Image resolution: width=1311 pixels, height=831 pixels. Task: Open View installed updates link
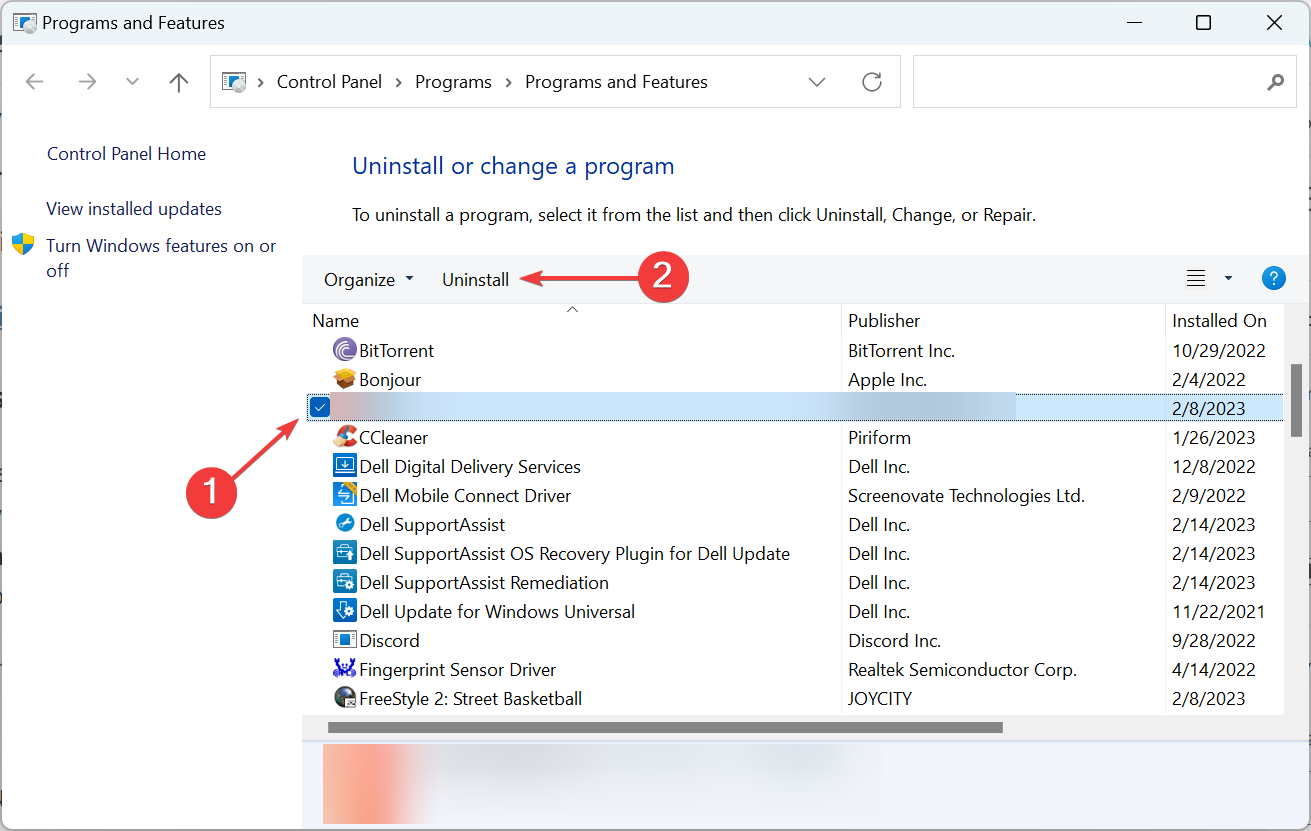coord(134,209)
